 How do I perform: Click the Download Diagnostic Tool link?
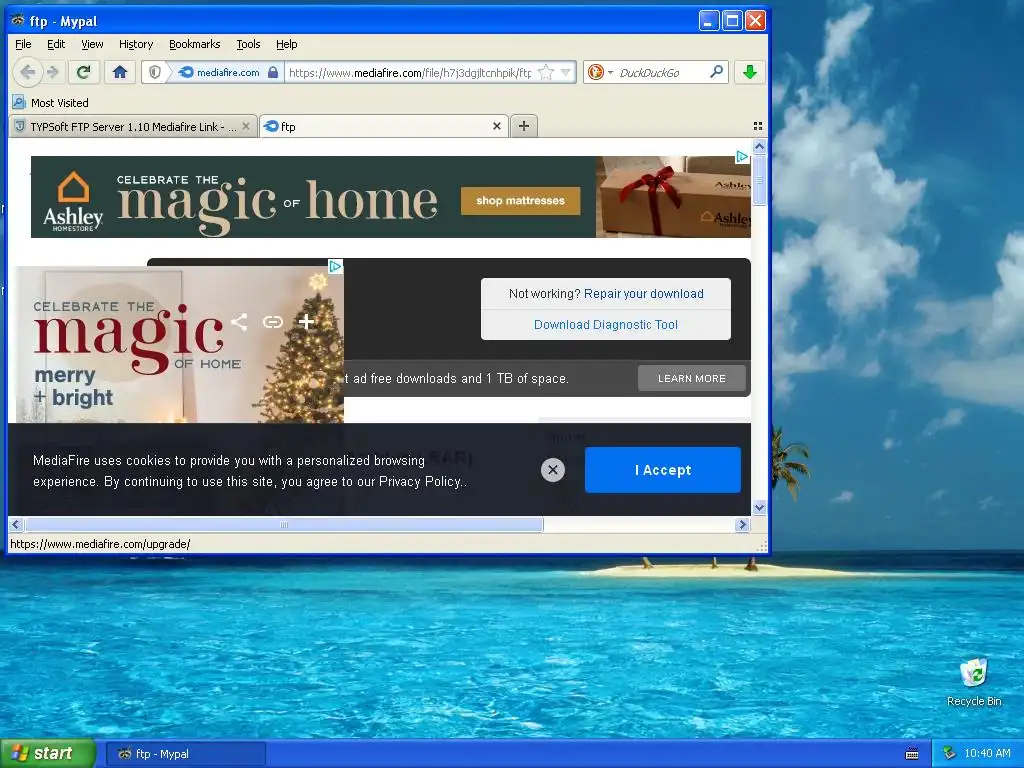click(x=605, y=325)
